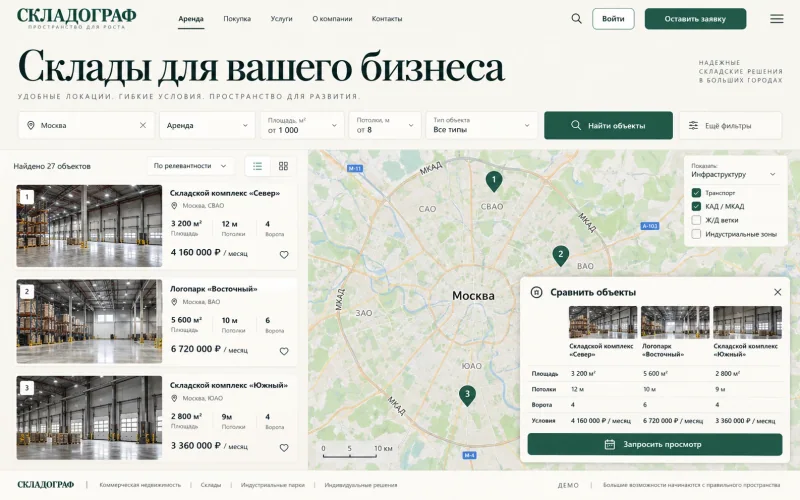Open the listing 3 warehouse photo
The width and height of the screenshot is (800, 500).
tap(89, 418)
